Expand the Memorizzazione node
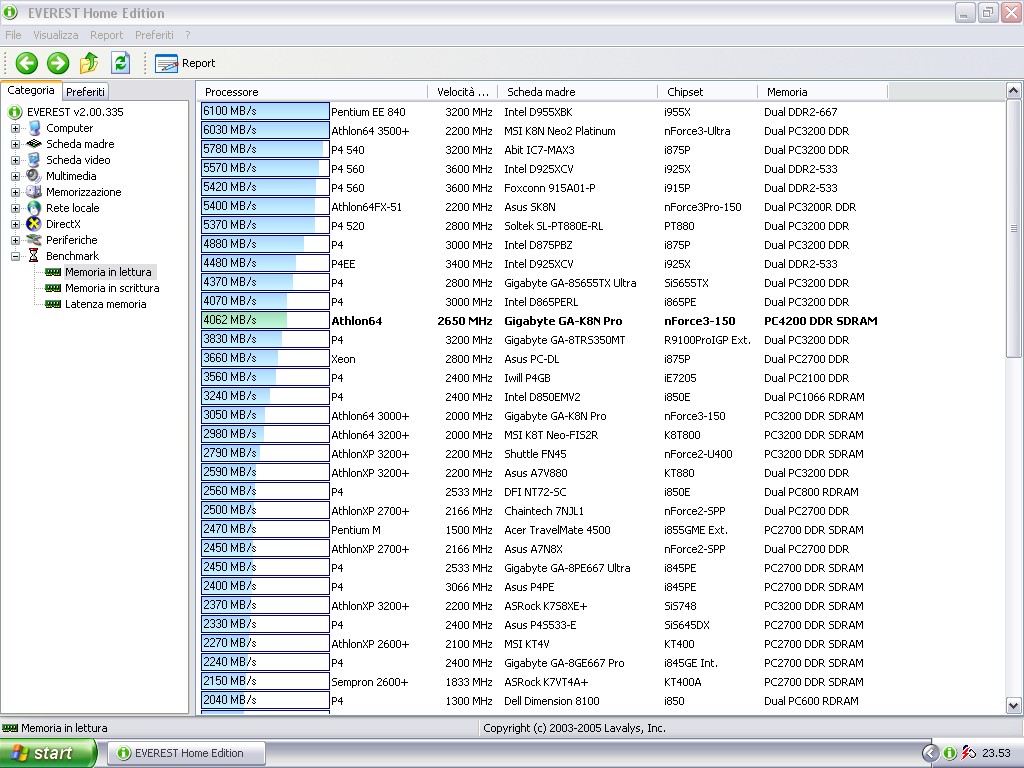 16,192
